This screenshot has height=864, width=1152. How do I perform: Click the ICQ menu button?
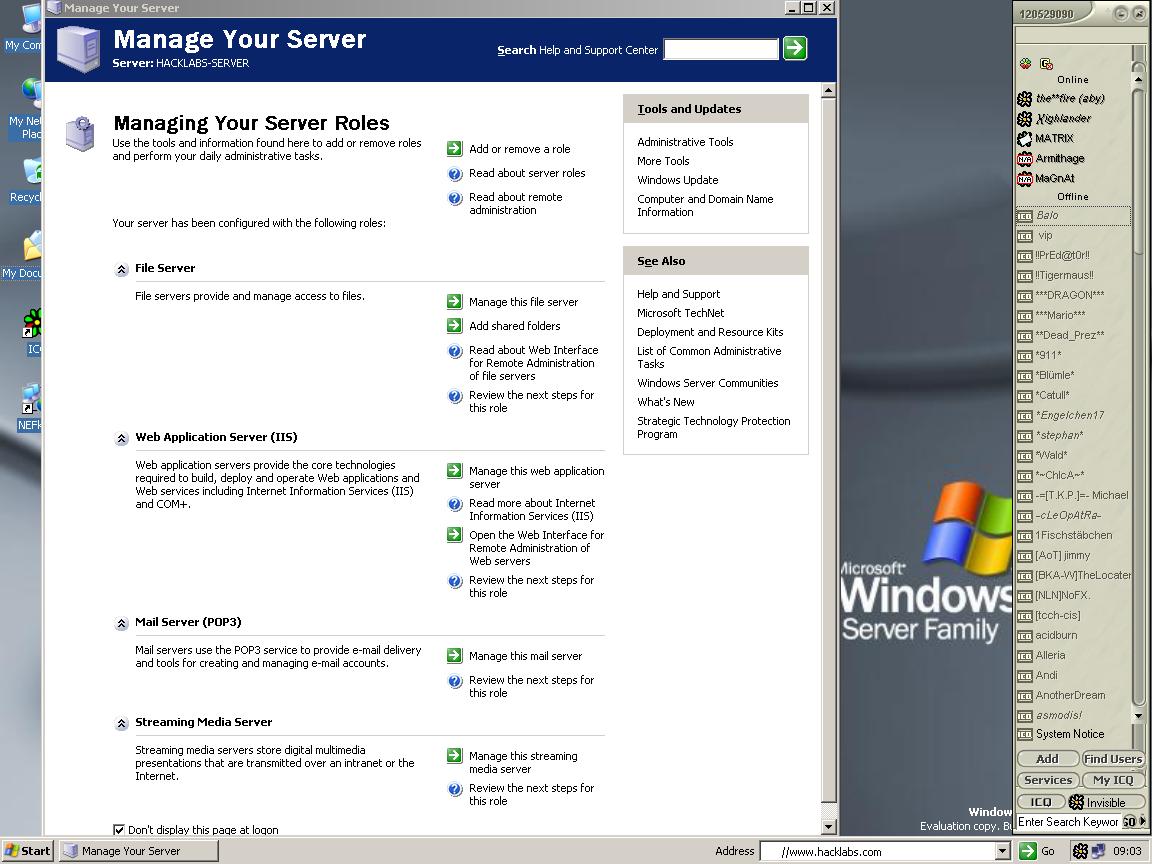1041,802
